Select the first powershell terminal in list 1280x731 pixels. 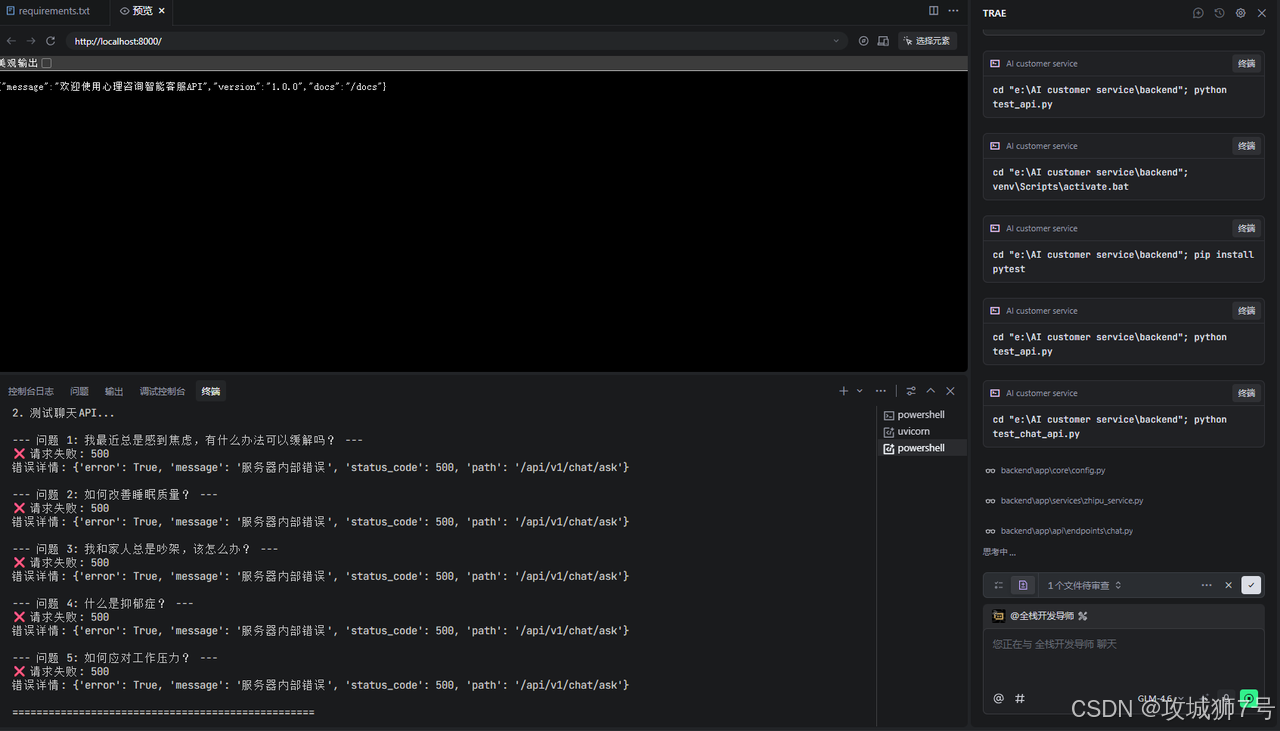[921, 414]
